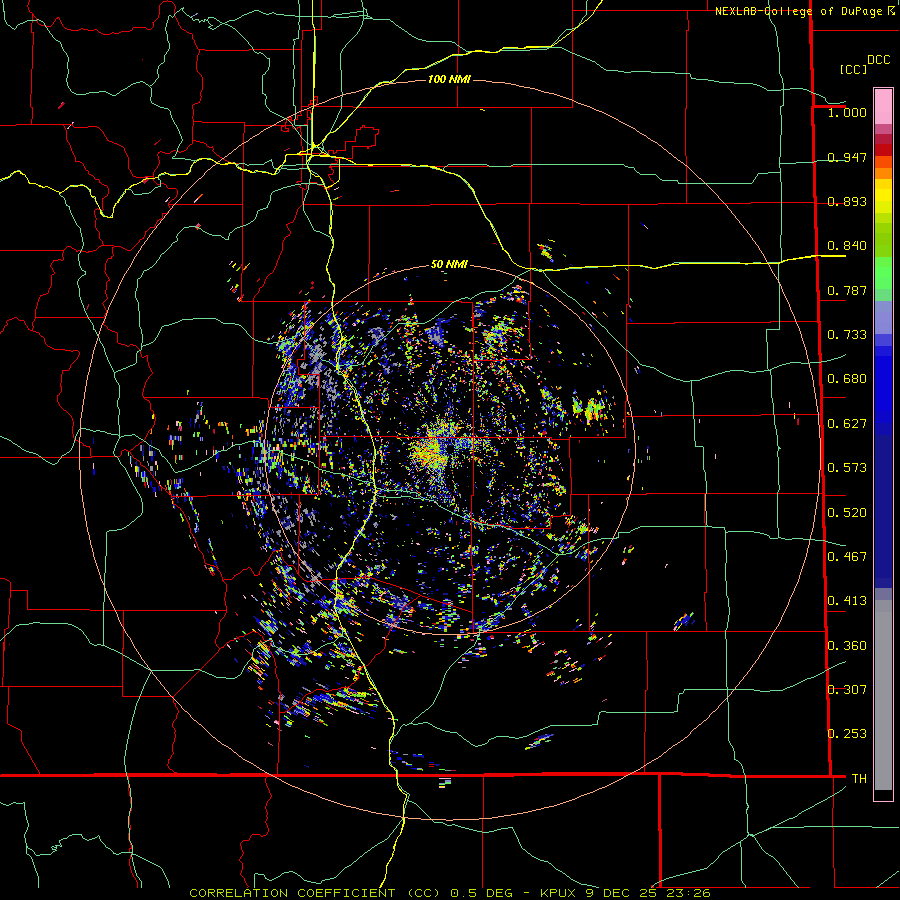This screenshot has height=900, width=900.
Task: Click the pink swatch at top of color bar
Action: click(883, 107)
